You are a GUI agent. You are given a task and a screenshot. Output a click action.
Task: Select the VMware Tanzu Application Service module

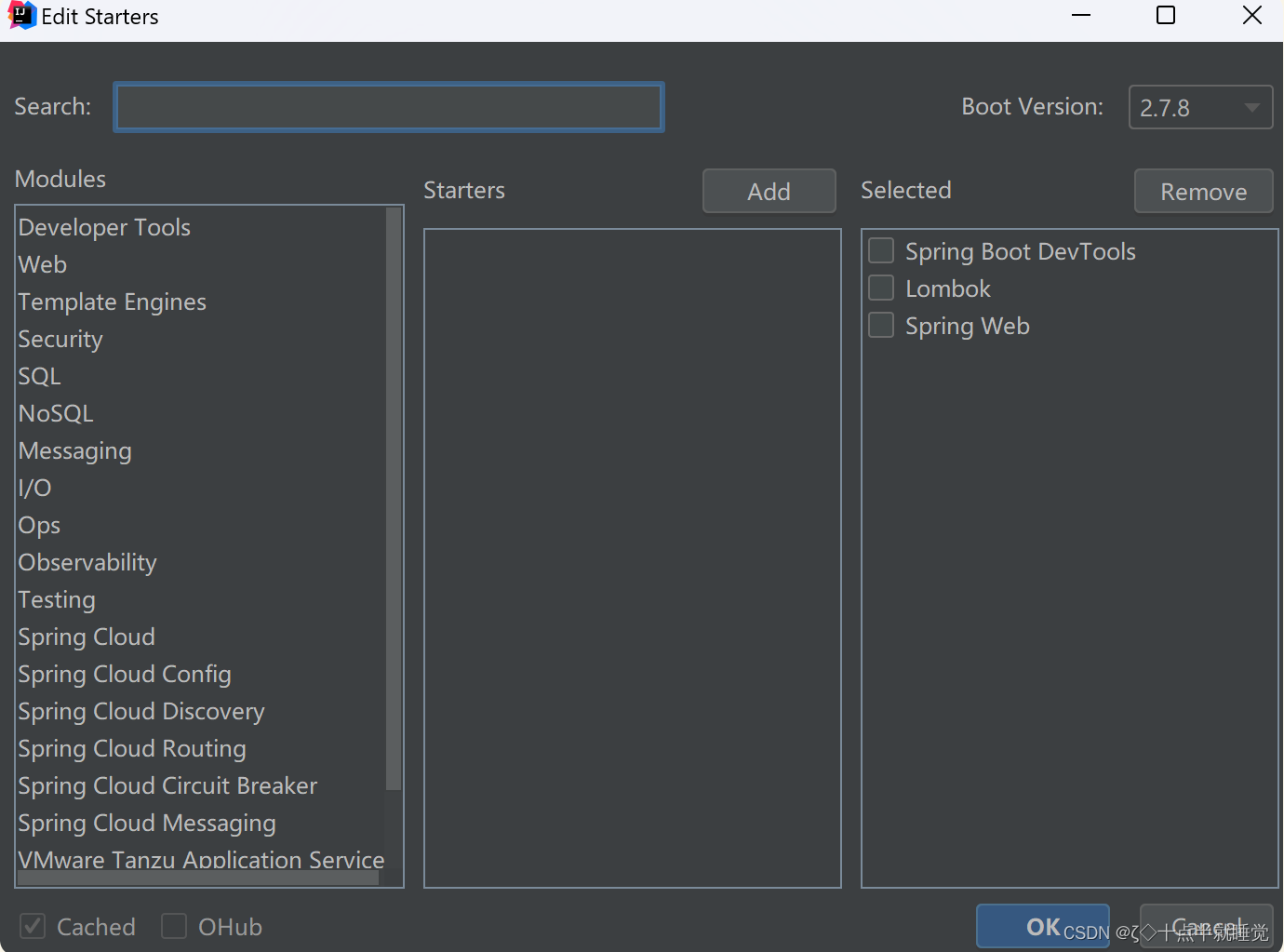click(x=201, y=858)
